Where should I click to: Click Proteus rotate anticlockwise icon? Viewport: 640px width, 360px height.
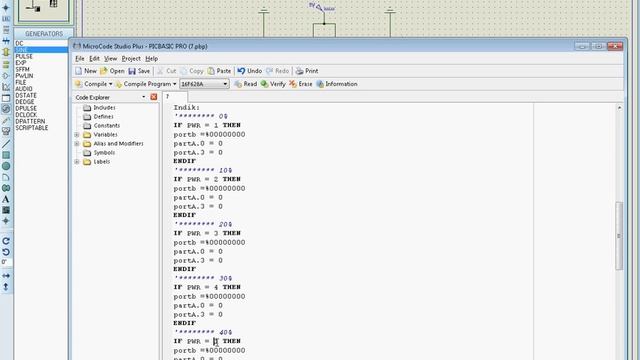6,252
